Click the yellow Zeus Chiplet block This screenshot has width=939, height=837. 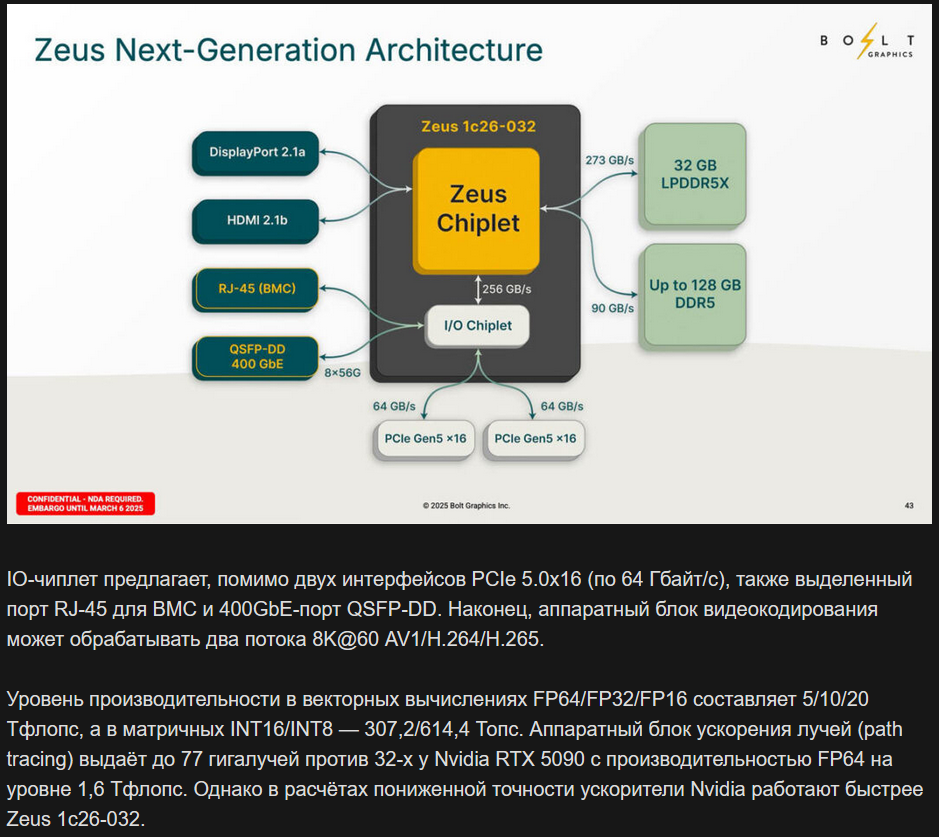pos(477,210)
